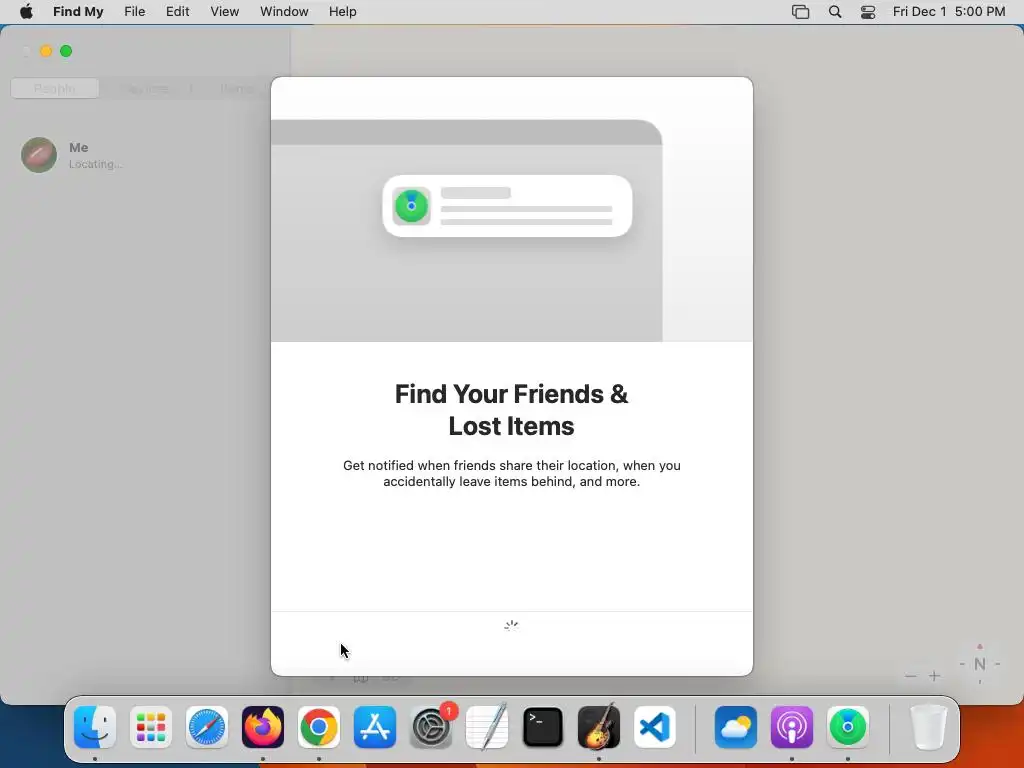This screenshot has width=1024, height=768.
Task: Open the Find My application menu
Action: coord(78,12)
